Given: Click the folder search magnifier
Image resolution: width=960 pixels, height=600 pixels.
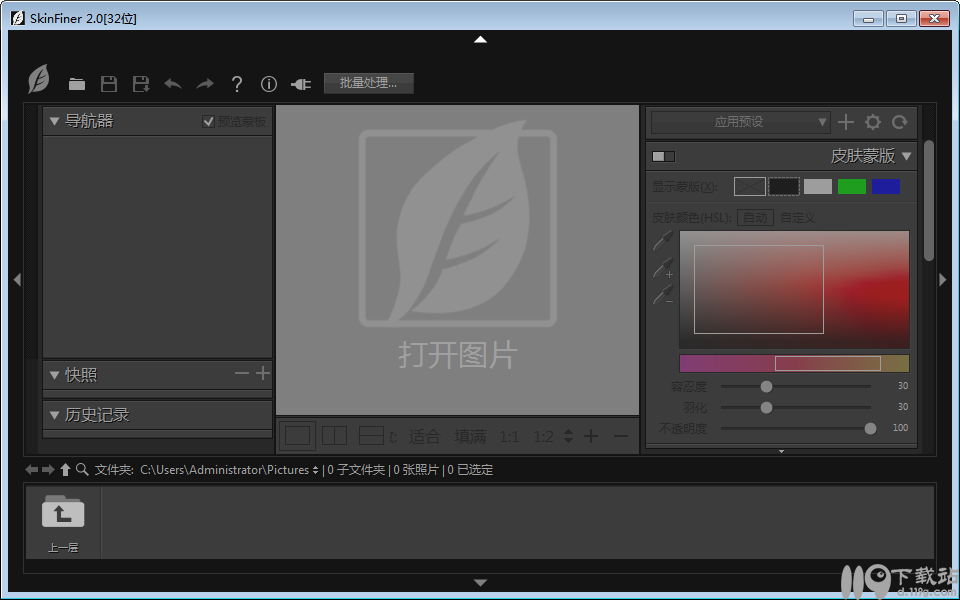Looking at the screenshot, I should point(82,470).
